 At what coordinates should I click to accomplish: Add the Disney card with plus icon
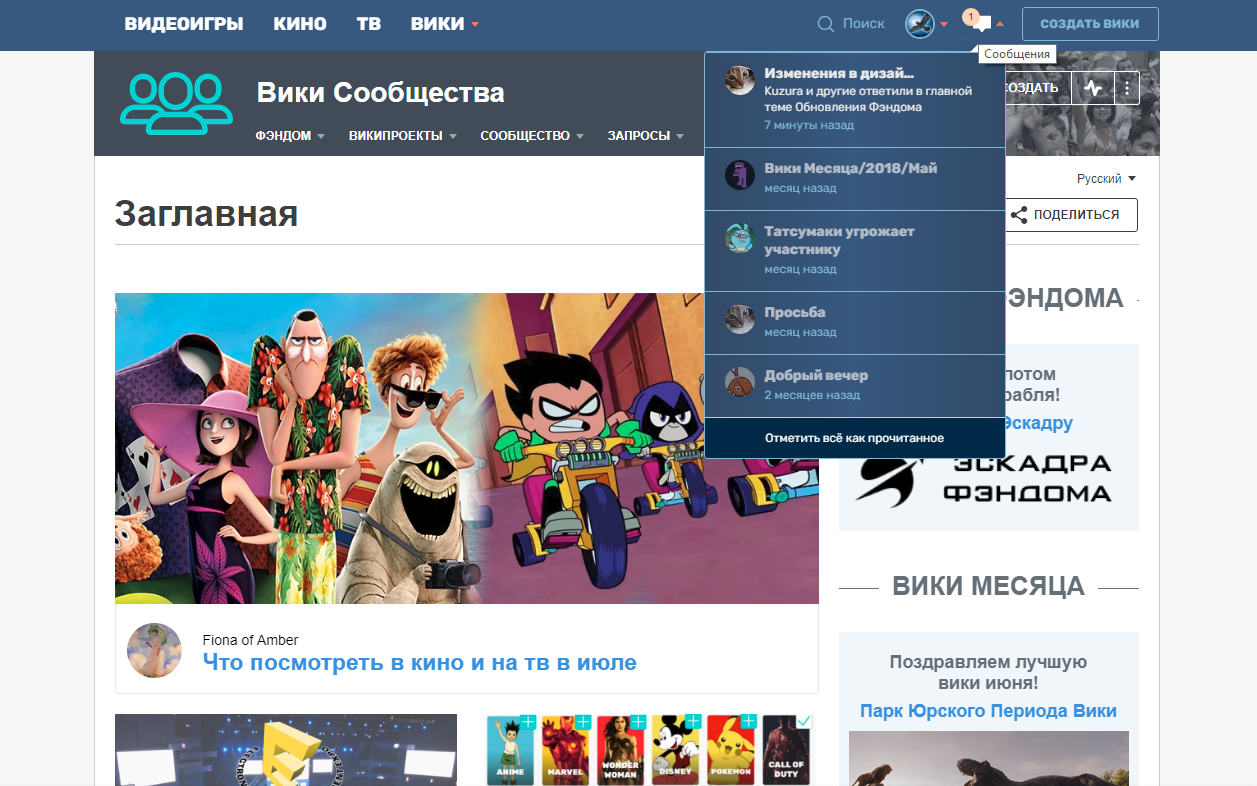pos(692,722)
